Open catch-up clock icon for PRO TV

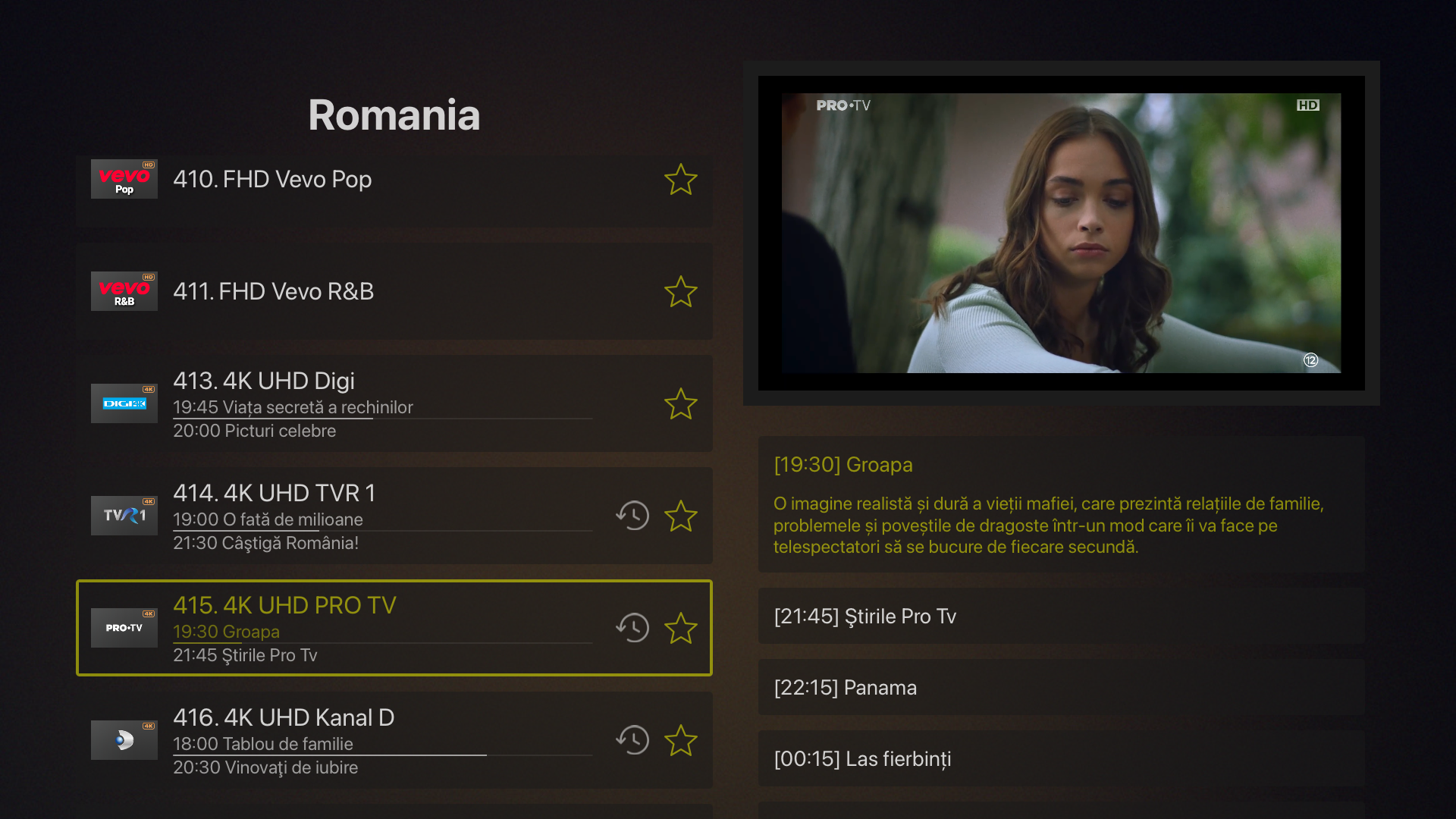click(x=632, y=628)
